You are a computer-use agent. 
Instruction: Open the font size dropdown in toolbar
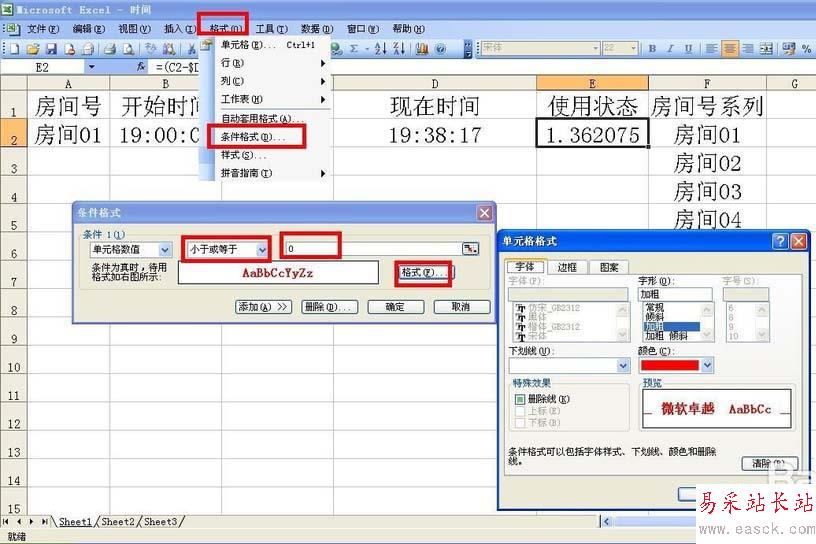point(633,48)
